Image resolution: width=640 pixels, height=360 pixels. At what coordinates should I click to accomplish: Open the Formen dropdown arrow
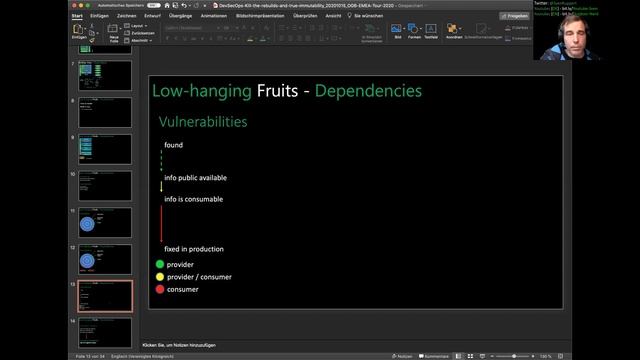421,29
